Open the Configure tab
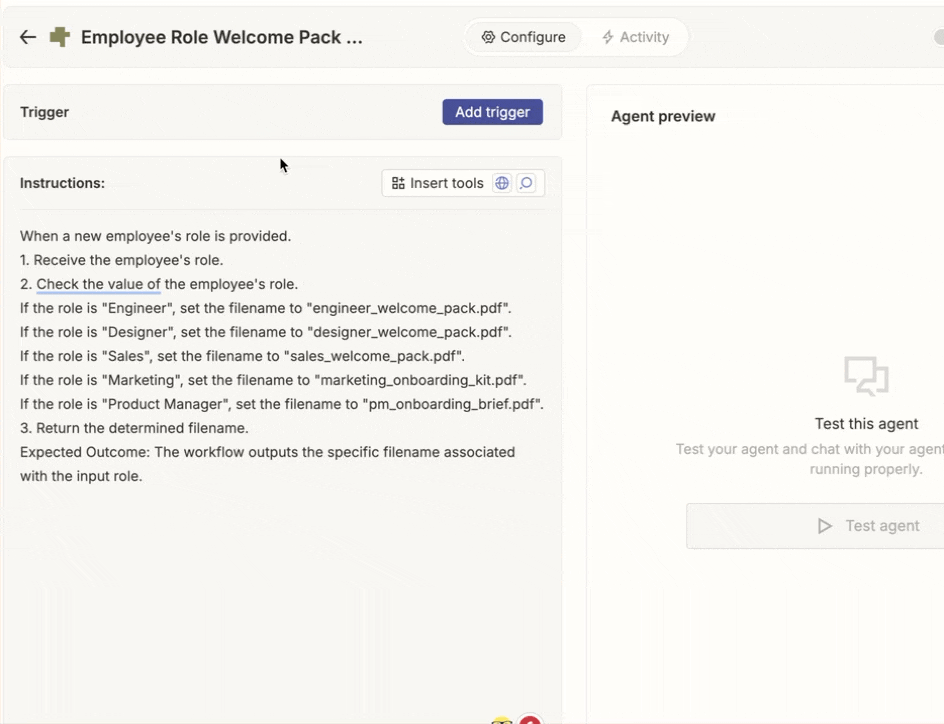The height and width of the screenshot is (724, 944). (523, 37)
